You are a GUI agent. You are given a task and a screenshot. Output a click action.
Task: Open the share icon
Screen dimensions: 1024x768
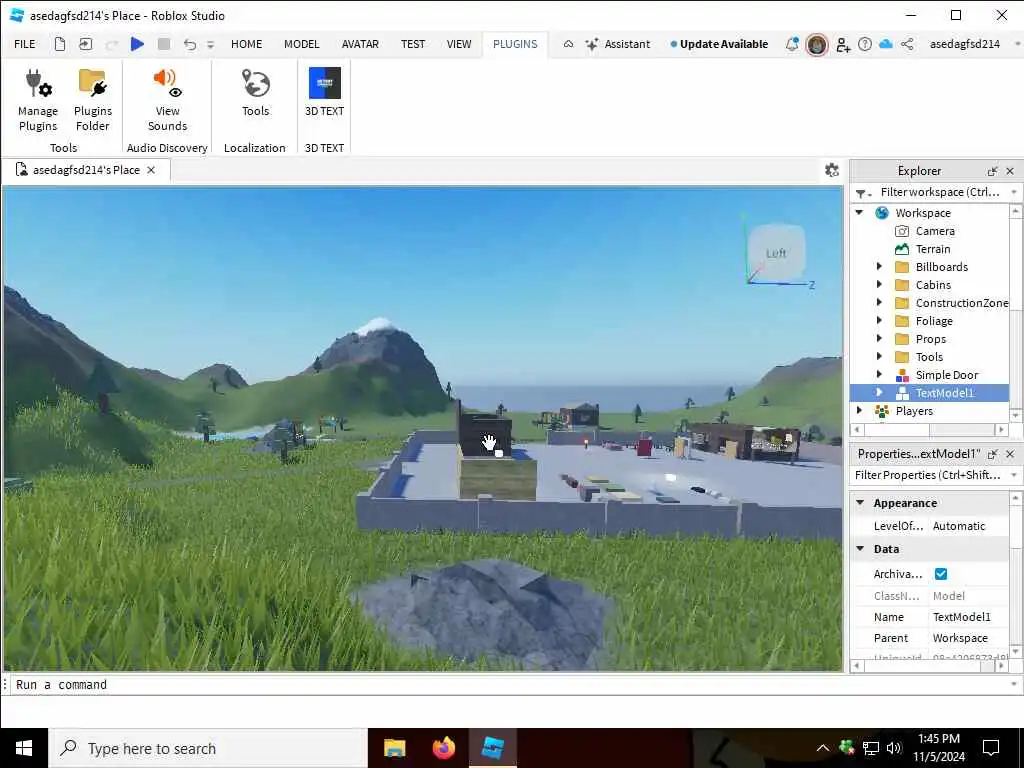(x=907, y=44)
